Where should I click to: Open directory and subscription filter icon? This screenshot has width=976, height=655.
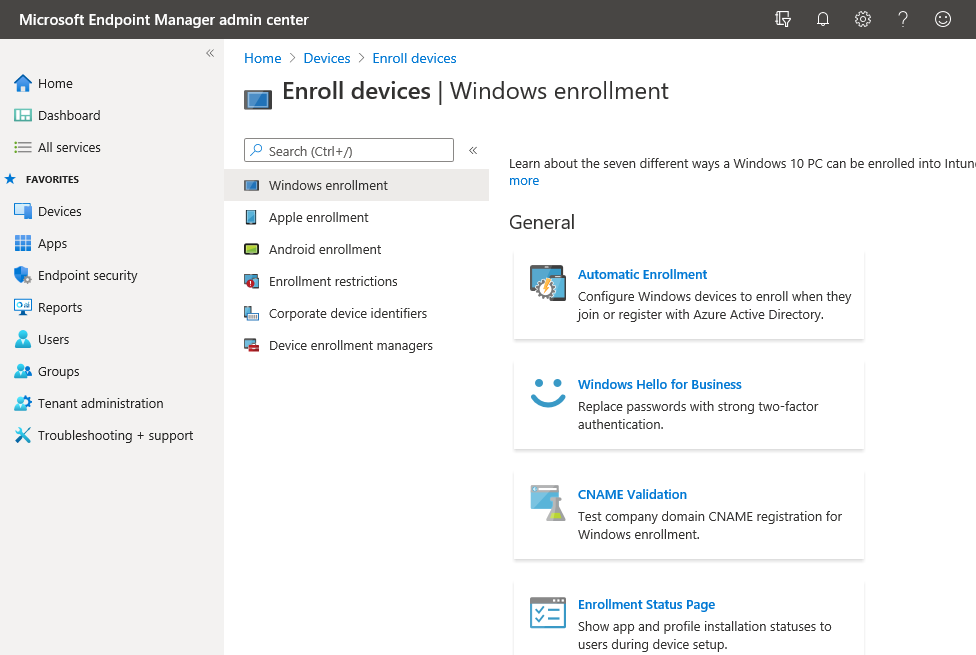click(783, 19)
